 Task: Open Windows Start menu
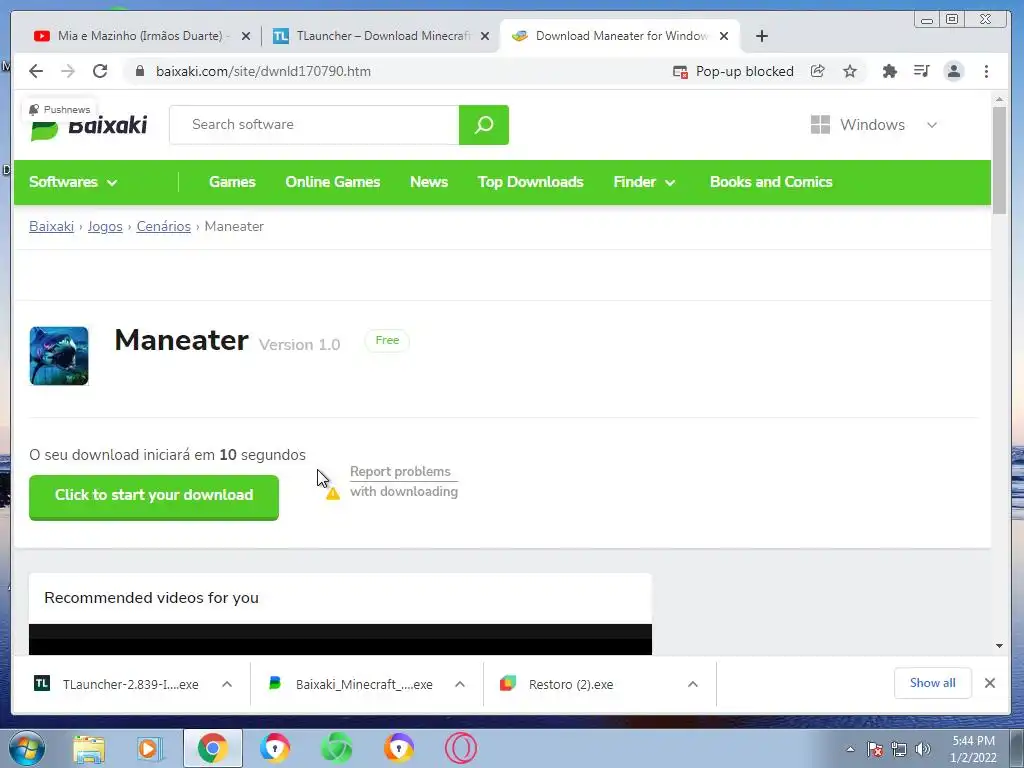[x=27, y=748]
